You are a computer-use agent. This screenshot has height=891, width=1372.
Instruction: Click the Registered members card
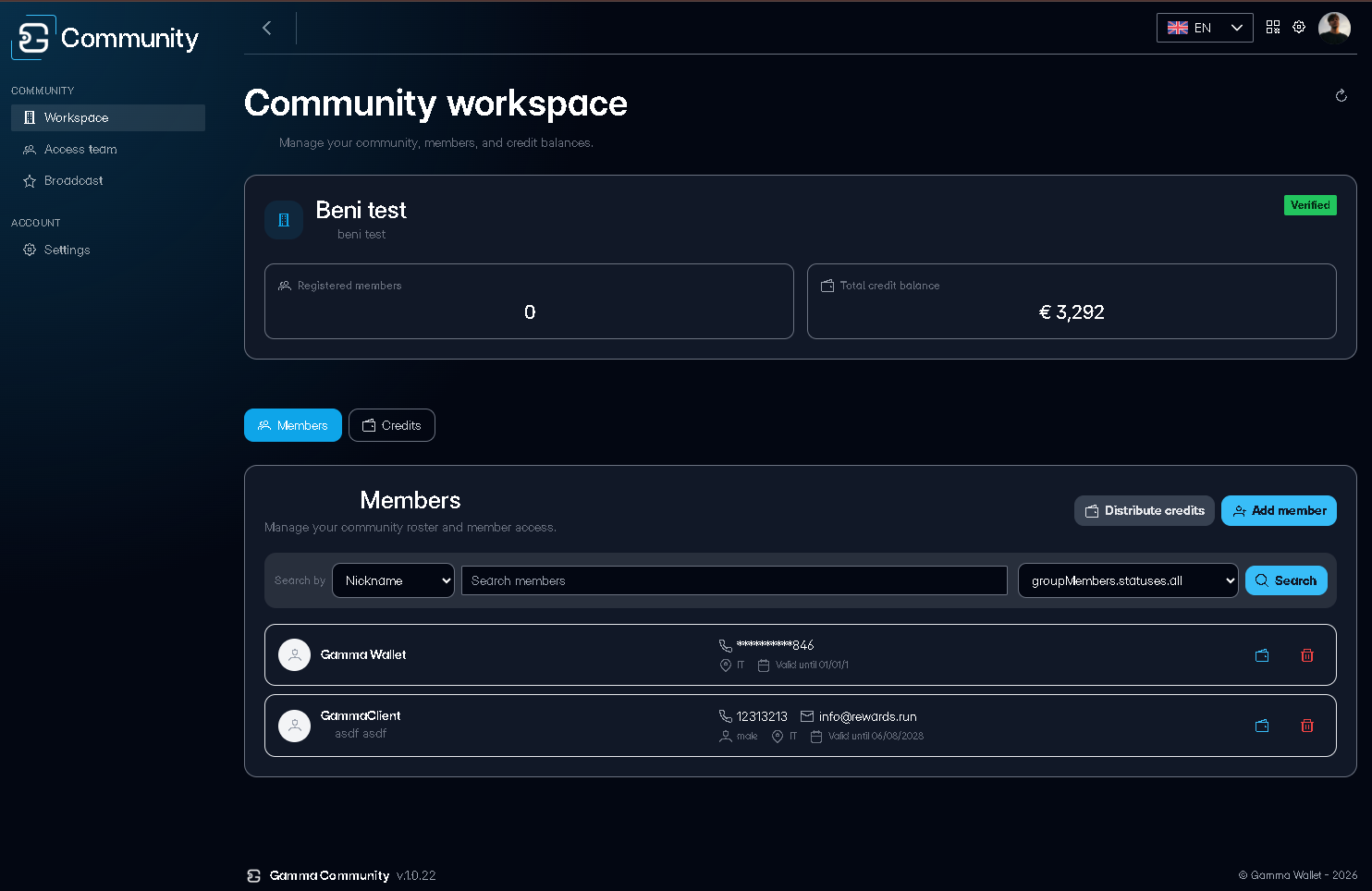[x=529, y=301]
